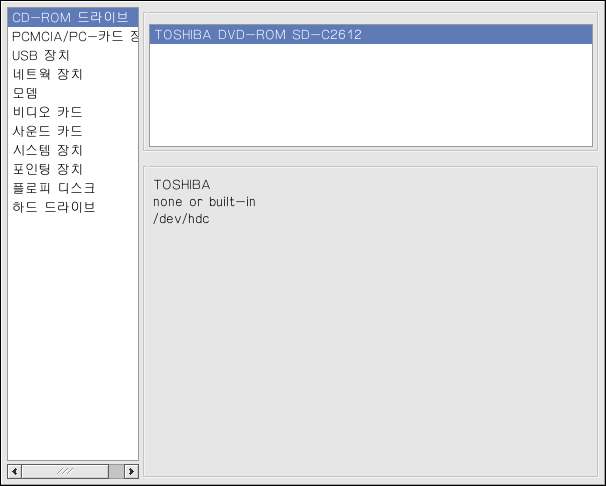Viewport: 606px width, 486px height.
Task: Choose 네트웍 장치 from the list
Action: (47, 74)
